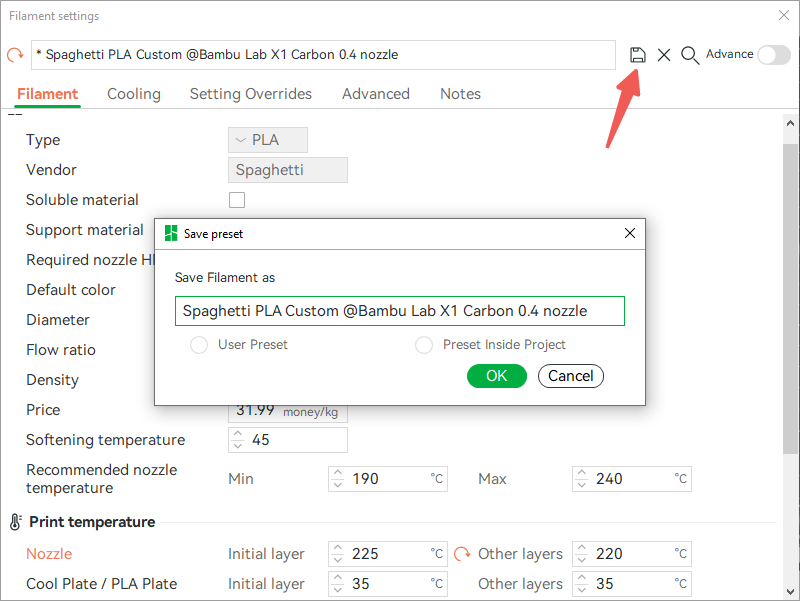This screenshot has height=601, width=800.
Task: Click the preset name box at top
Action: 323,55
